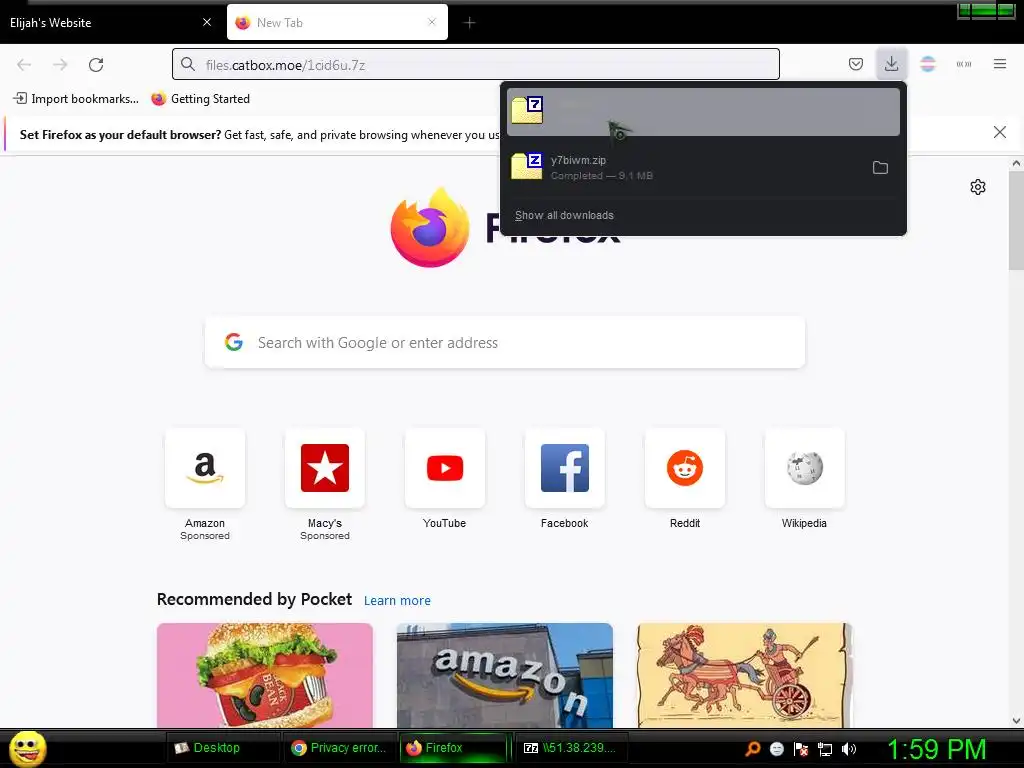1024x768 pixels.
Task: Click Show all downloads
Action: [x=564, y=215]
